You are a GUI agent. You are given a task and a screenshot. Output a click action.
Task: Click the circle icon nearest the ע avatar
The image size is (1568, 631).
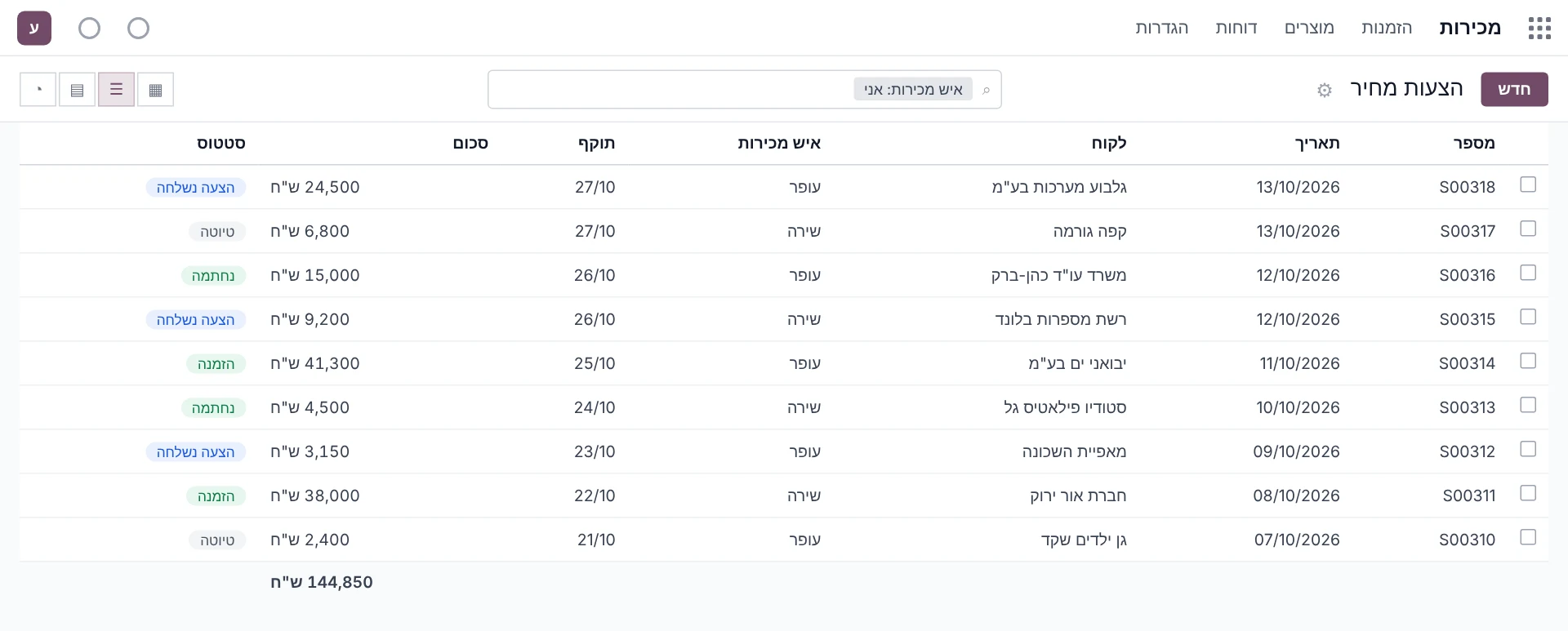click(x=90, y=29)
